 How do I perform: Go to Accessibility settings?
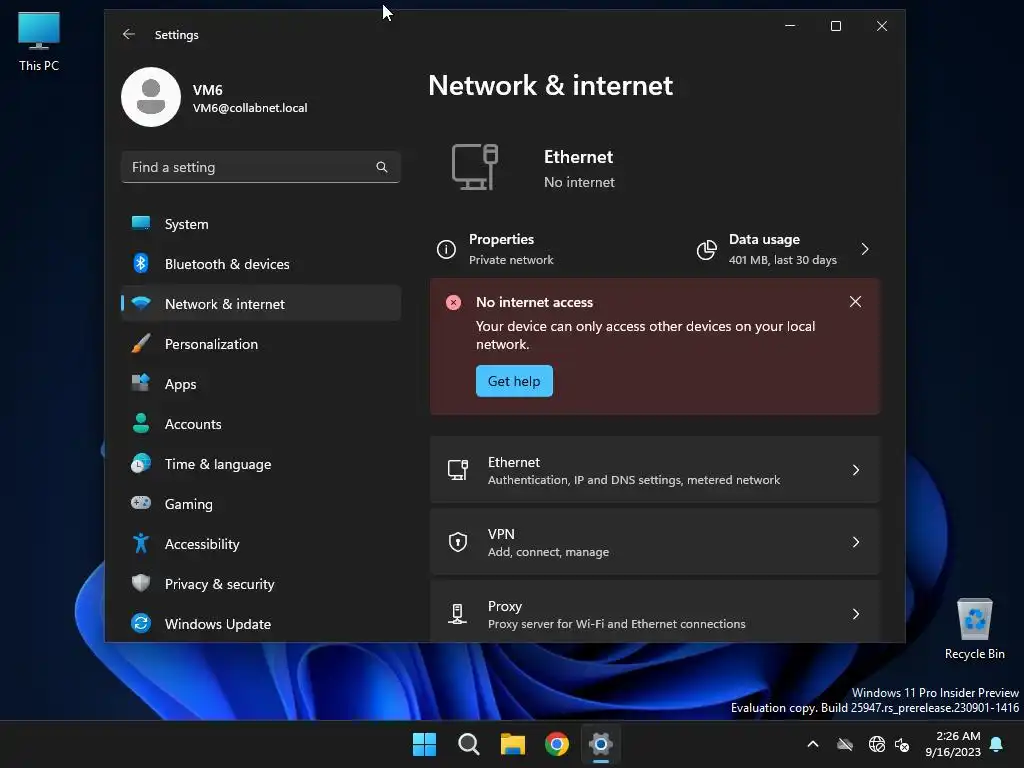(261, 544)
